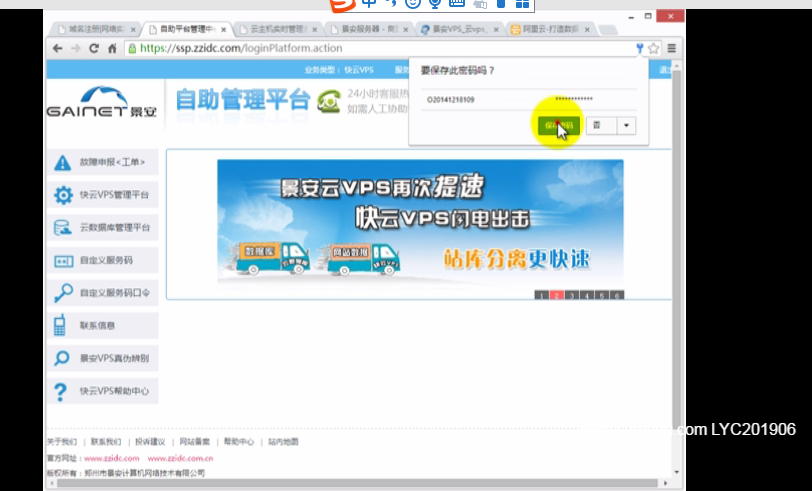Image resolution: width=812 pixels, height=491 pixels.
Task: Open the www.zzidc.com.cn link
Action: click(x=180, y=458)
